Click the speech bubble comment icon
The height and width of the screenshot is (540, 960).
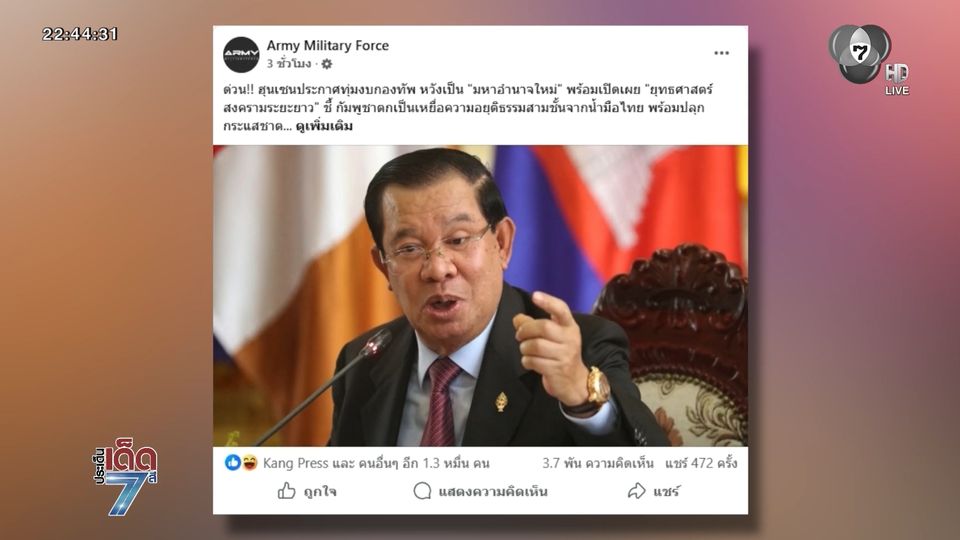click(x=422, y=491)
